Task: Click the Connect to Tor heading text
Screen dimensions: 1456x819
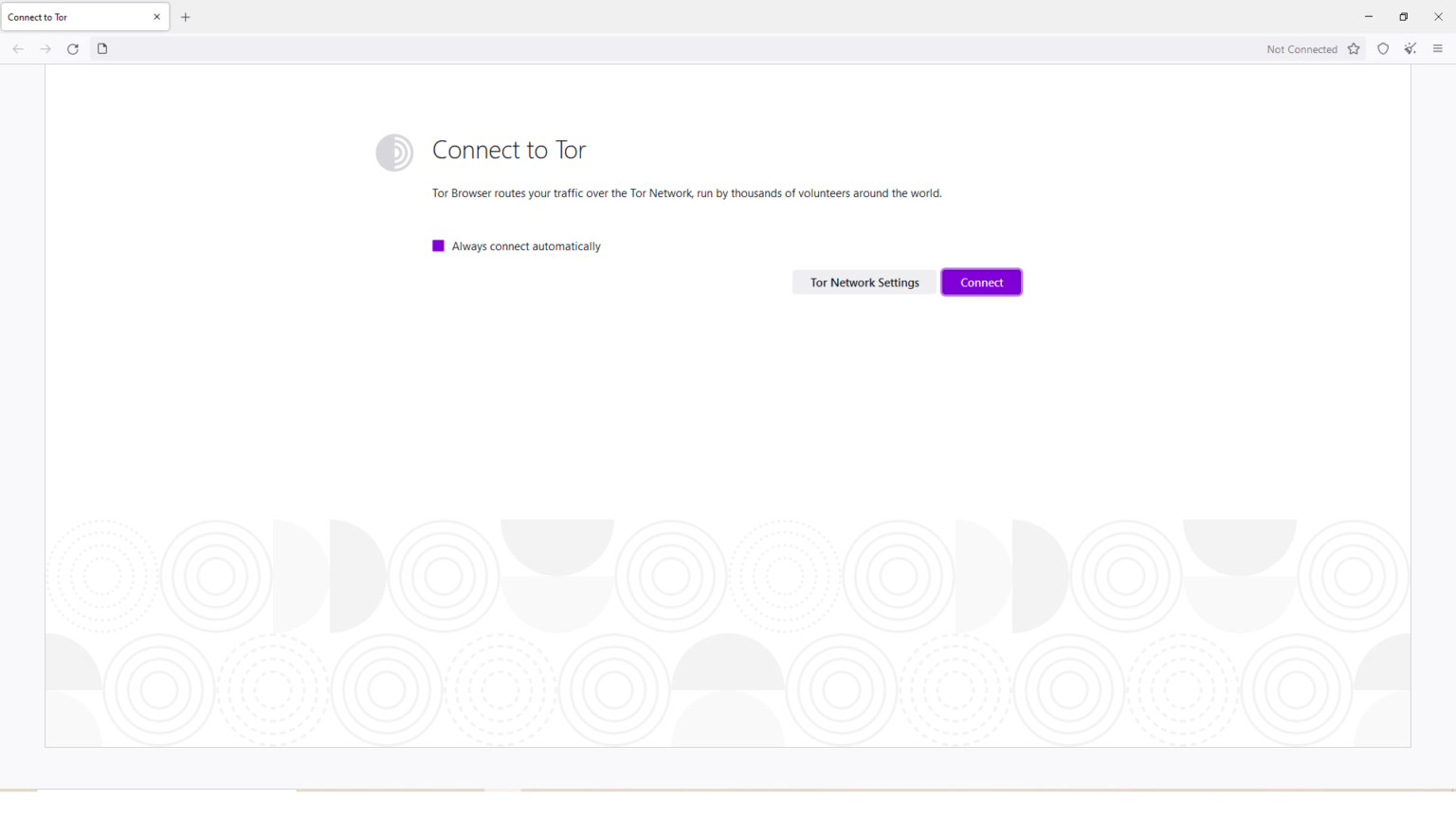Action: pos(509,150)
